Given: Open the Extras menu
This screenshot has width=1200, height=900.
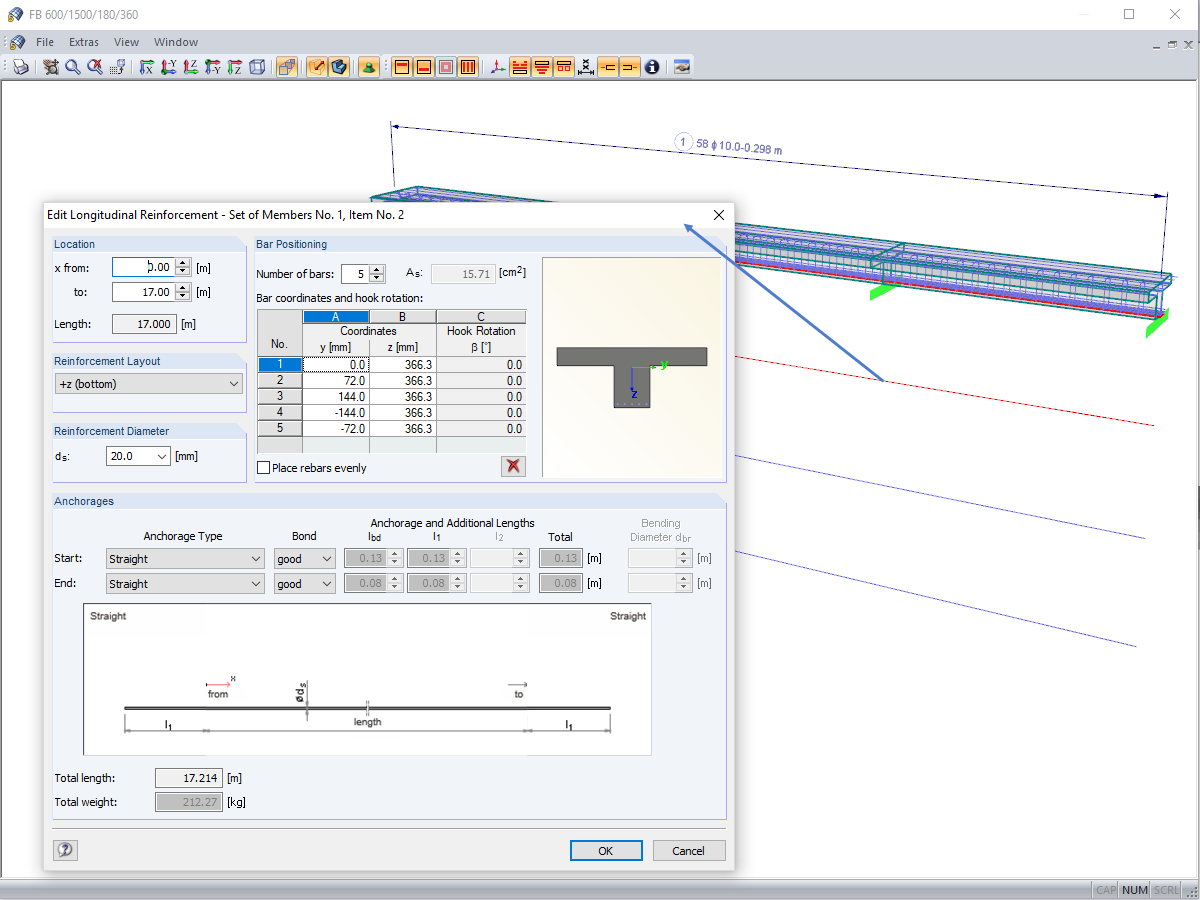Looking at the screenshot, I should pyautogui.click(x=84, y=42).
